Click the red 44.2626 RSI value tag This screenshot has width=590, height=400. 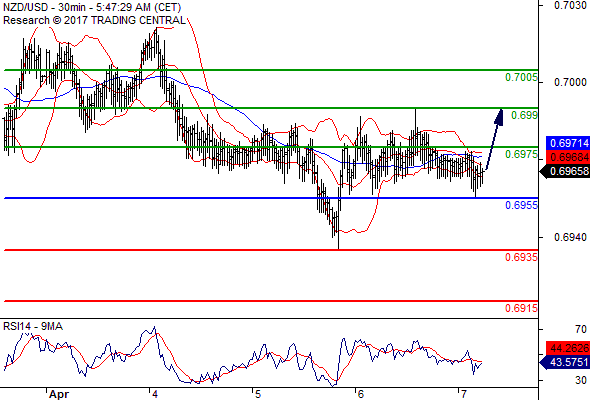point(568,348)
